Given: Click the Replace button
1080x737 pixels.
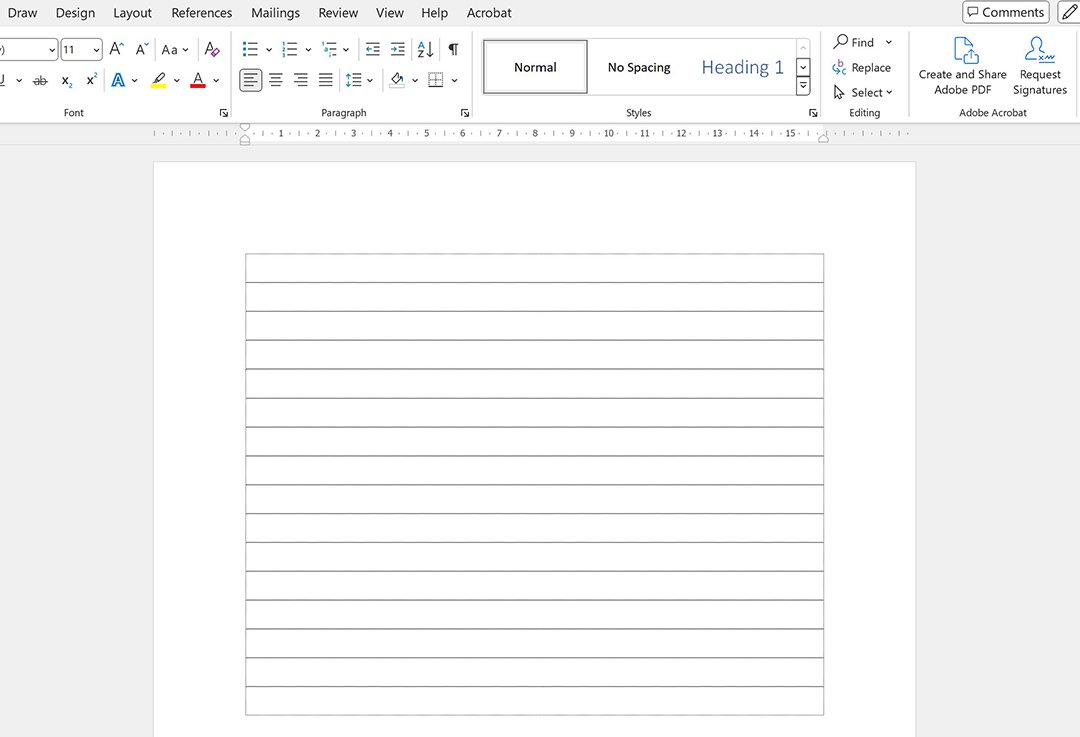Looking at the screenshot, I should pos(861,67).
